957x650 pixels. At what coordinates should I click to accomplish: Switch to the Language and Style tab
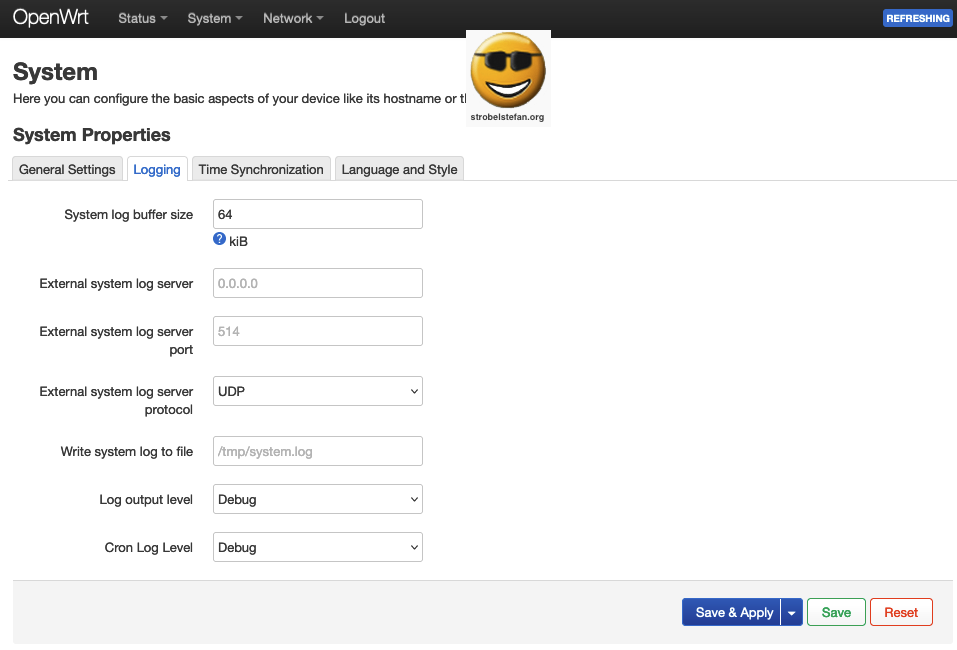[x=399, y=168]
